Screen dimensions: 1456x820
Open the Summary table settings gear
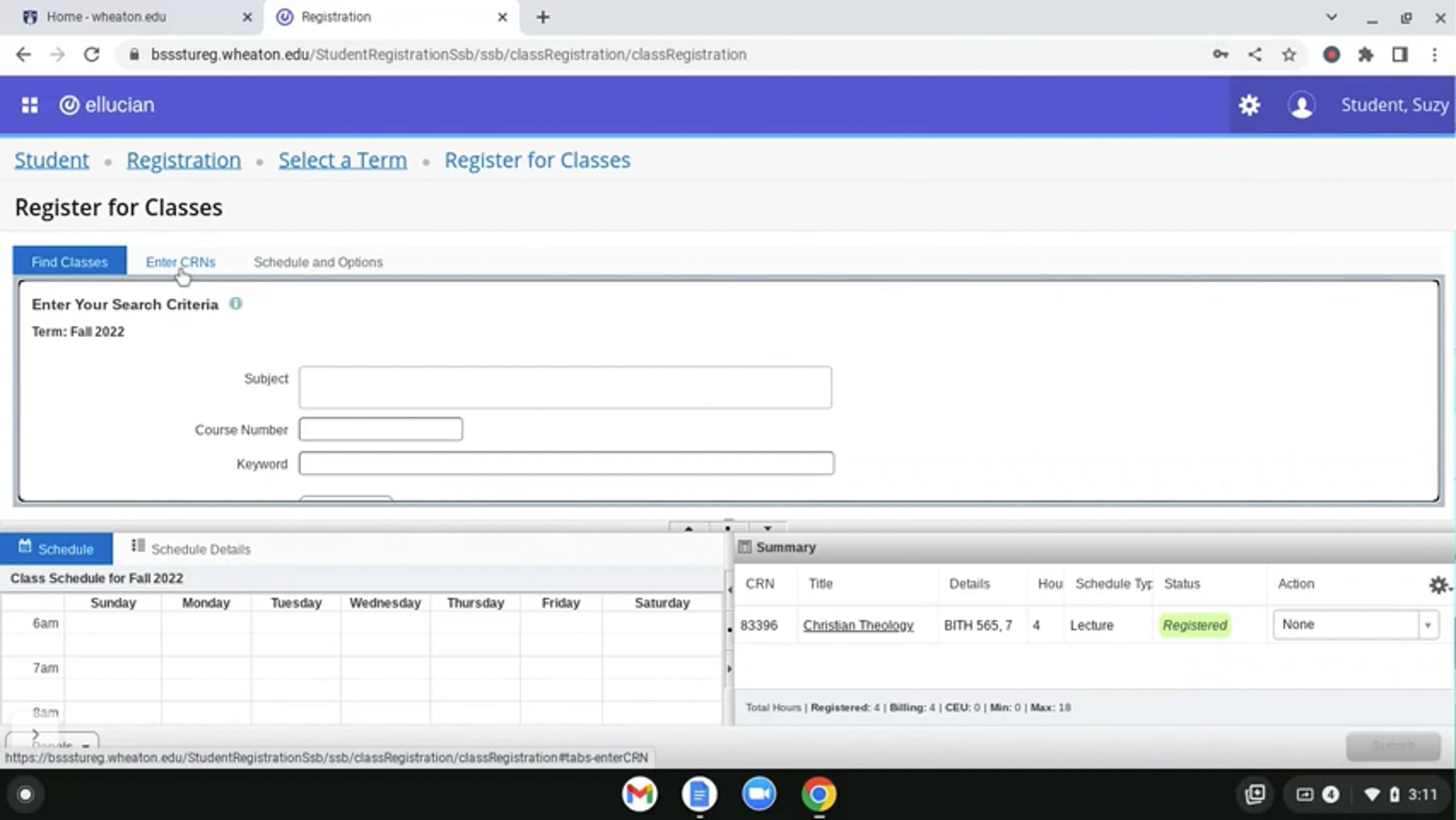(x=1438, y=585)
